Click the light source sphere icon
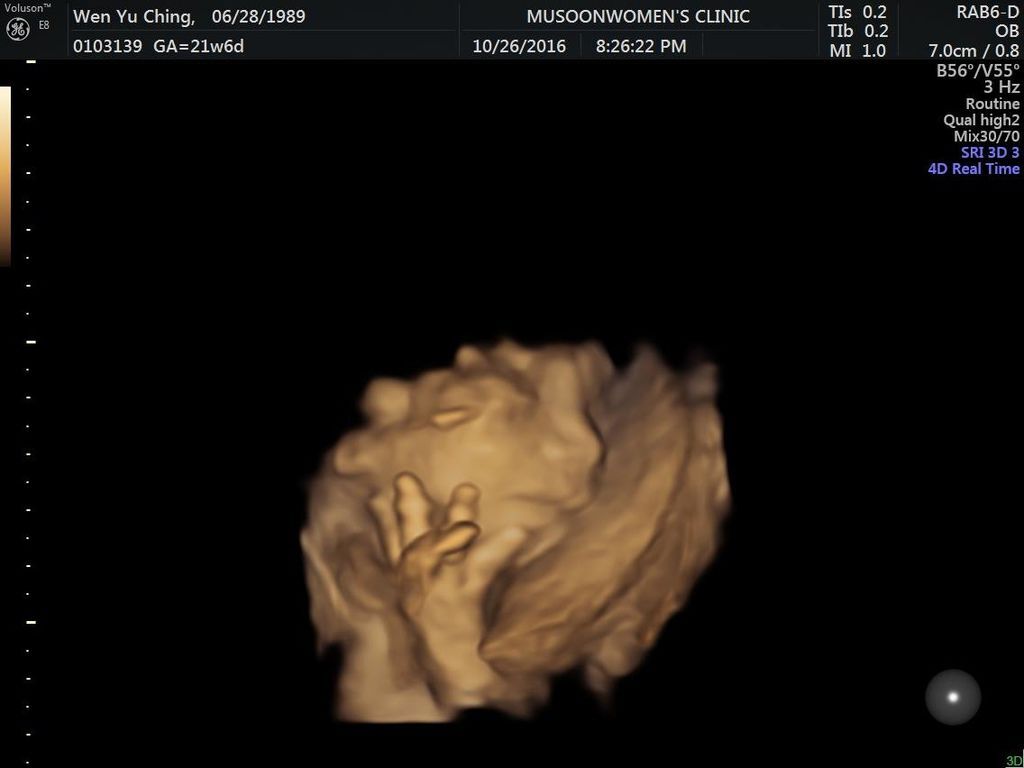The width and height of the screenshot is (1024, 768). pos(953,697)
